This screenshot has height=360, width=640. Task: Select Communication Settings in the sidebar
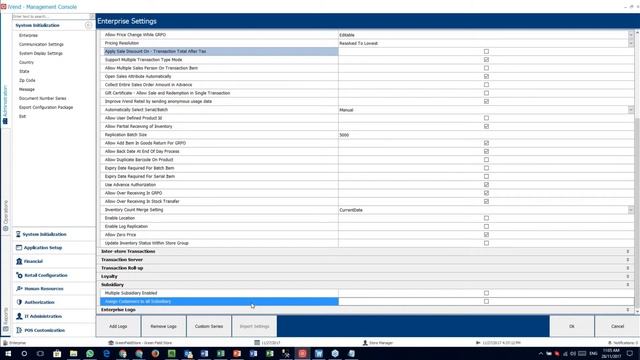tap(41, 44)
